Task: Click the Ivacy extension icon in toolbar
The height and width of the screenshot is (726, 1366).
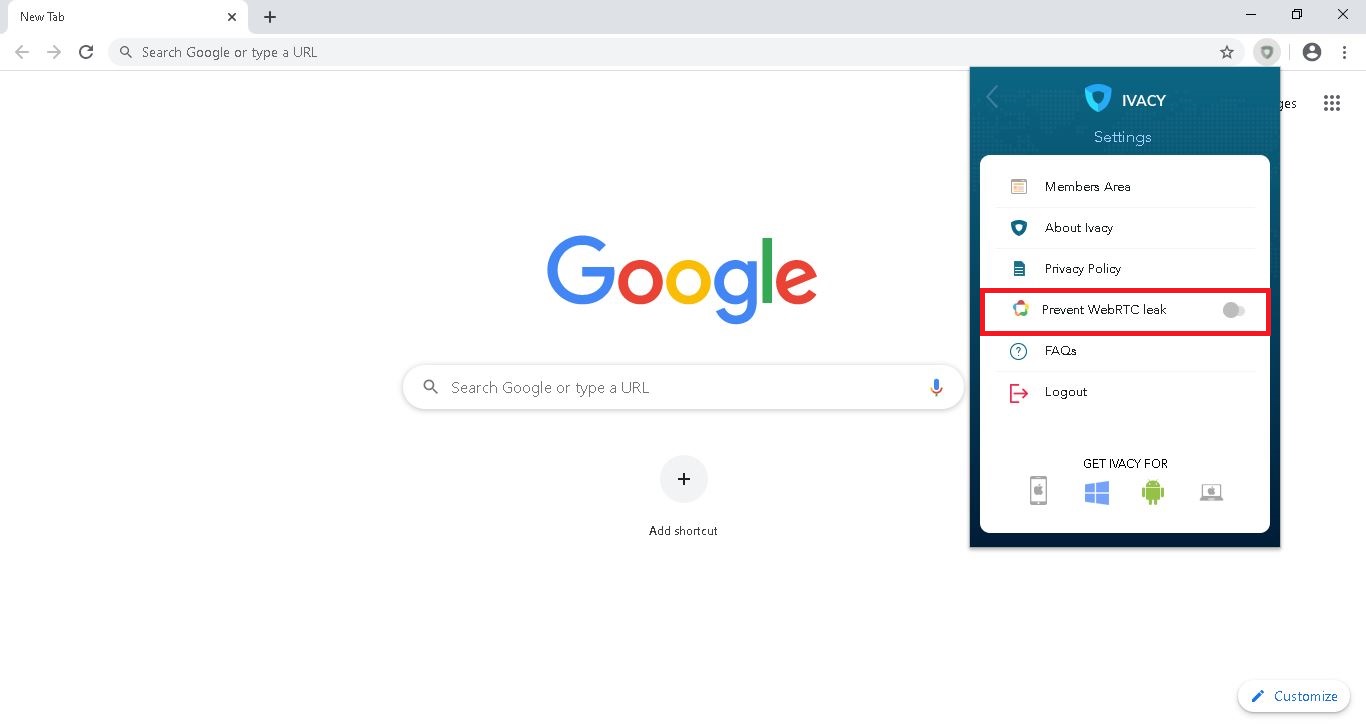Action: (1266, 52)
